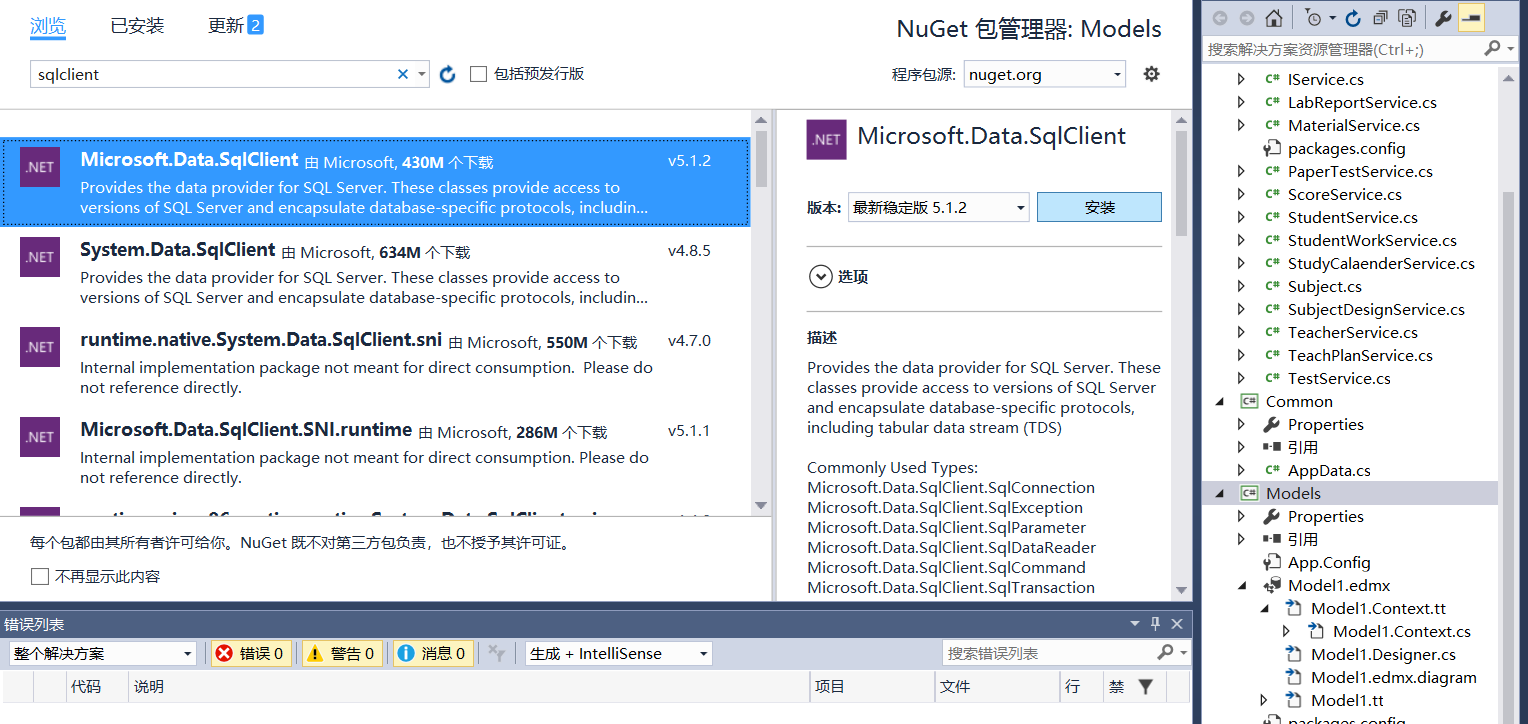Clear the sqlclient search text with X
The height and width of the screenshot is (724, 1528).
tap(403, 74)
